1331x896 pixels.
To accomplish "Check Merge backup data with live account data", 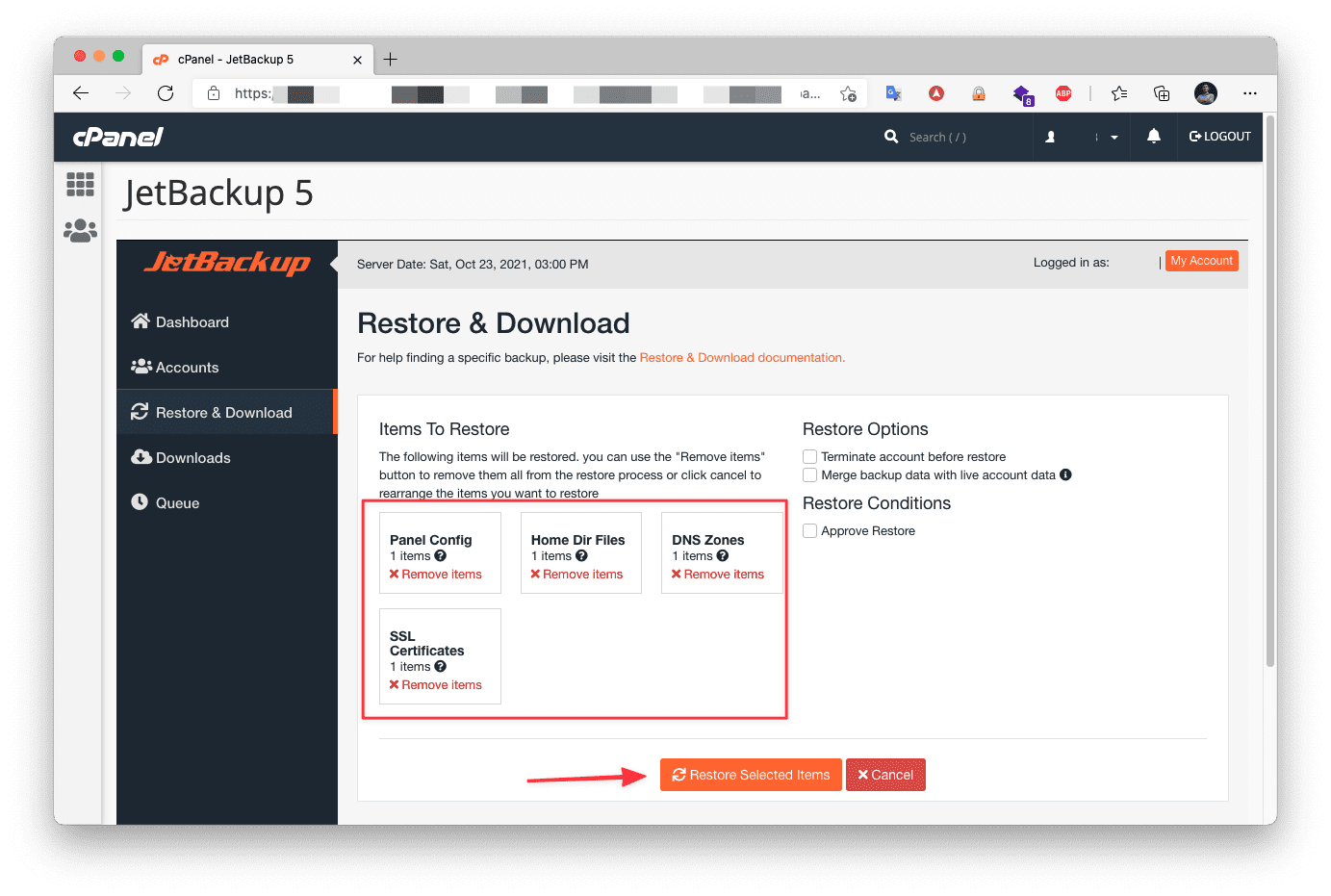I will coord(809,474).
